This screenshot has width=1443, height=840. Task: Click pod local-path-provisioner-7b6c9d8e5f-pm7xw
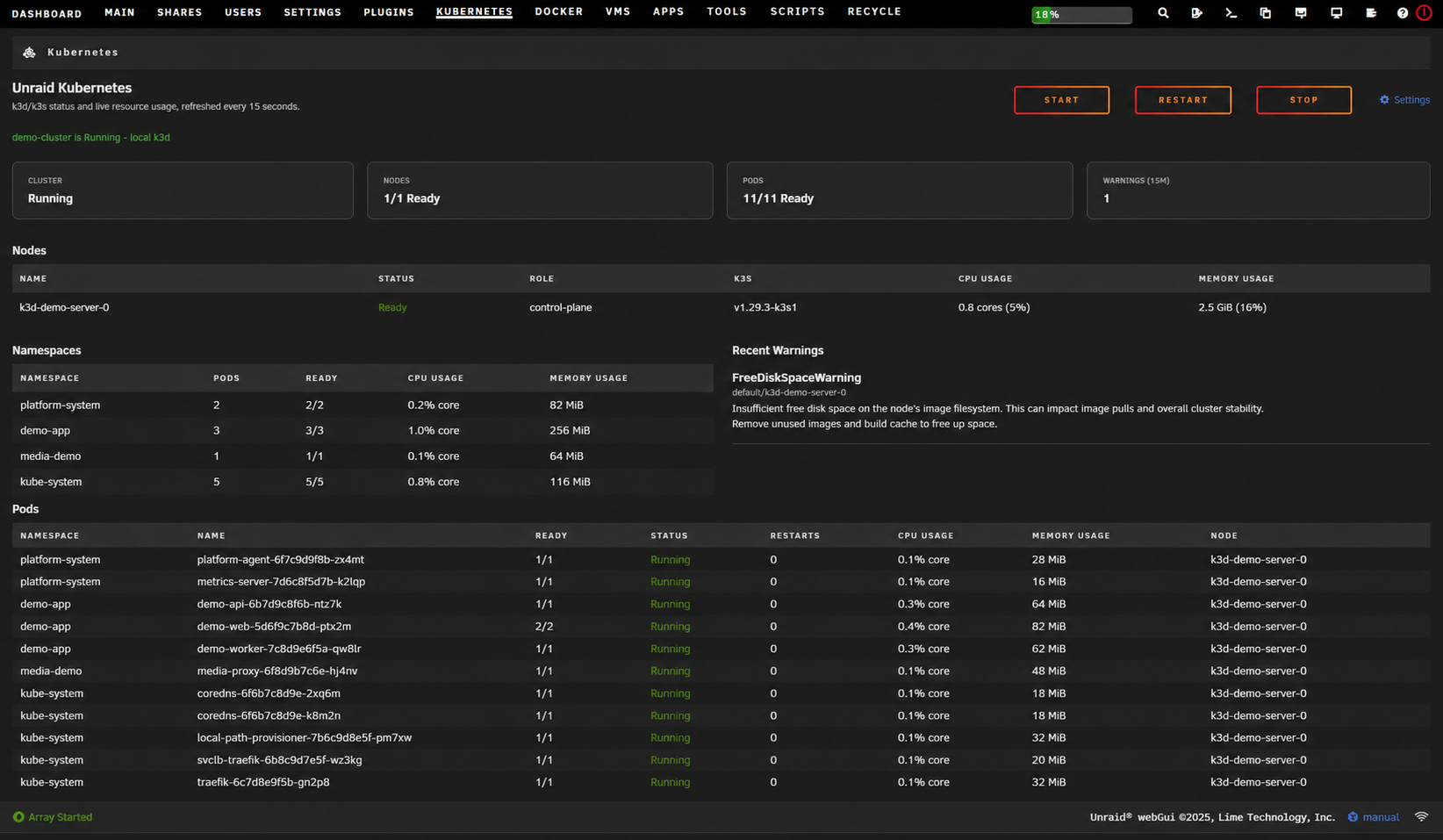click(x=304, y=738)
